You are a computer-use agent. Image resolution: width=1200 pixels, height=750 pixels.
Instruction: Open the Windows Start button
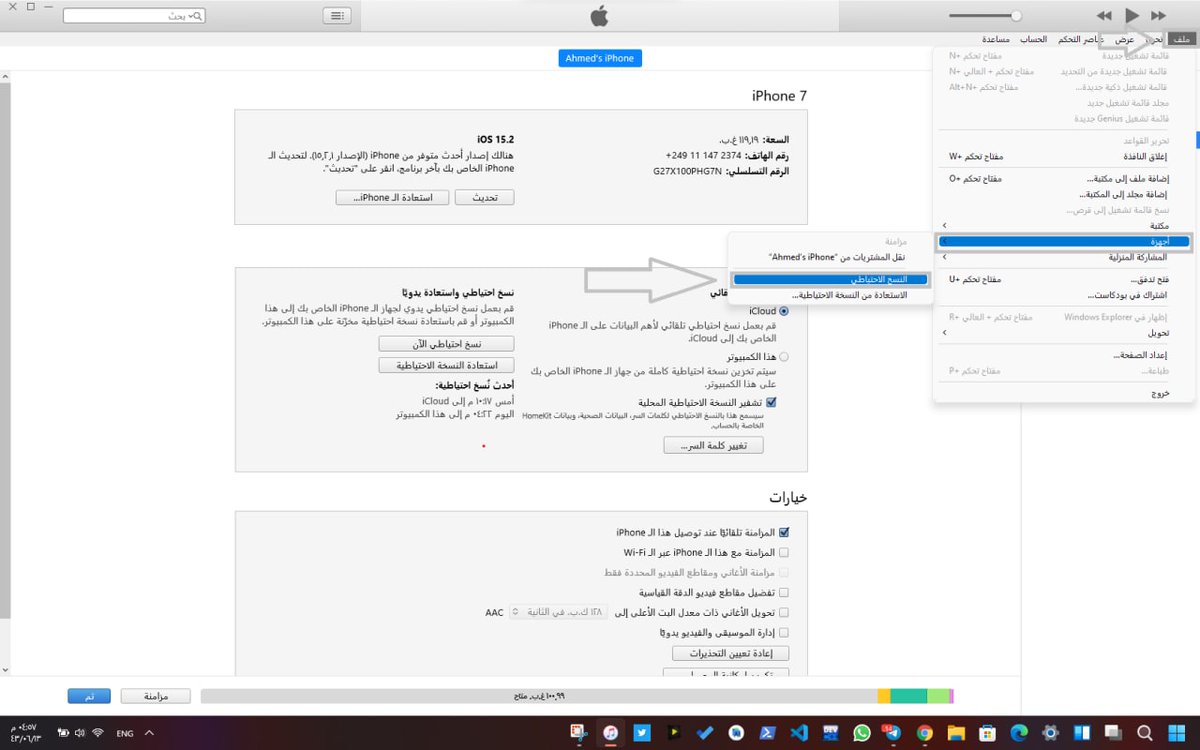click(x=1176, y=733)
